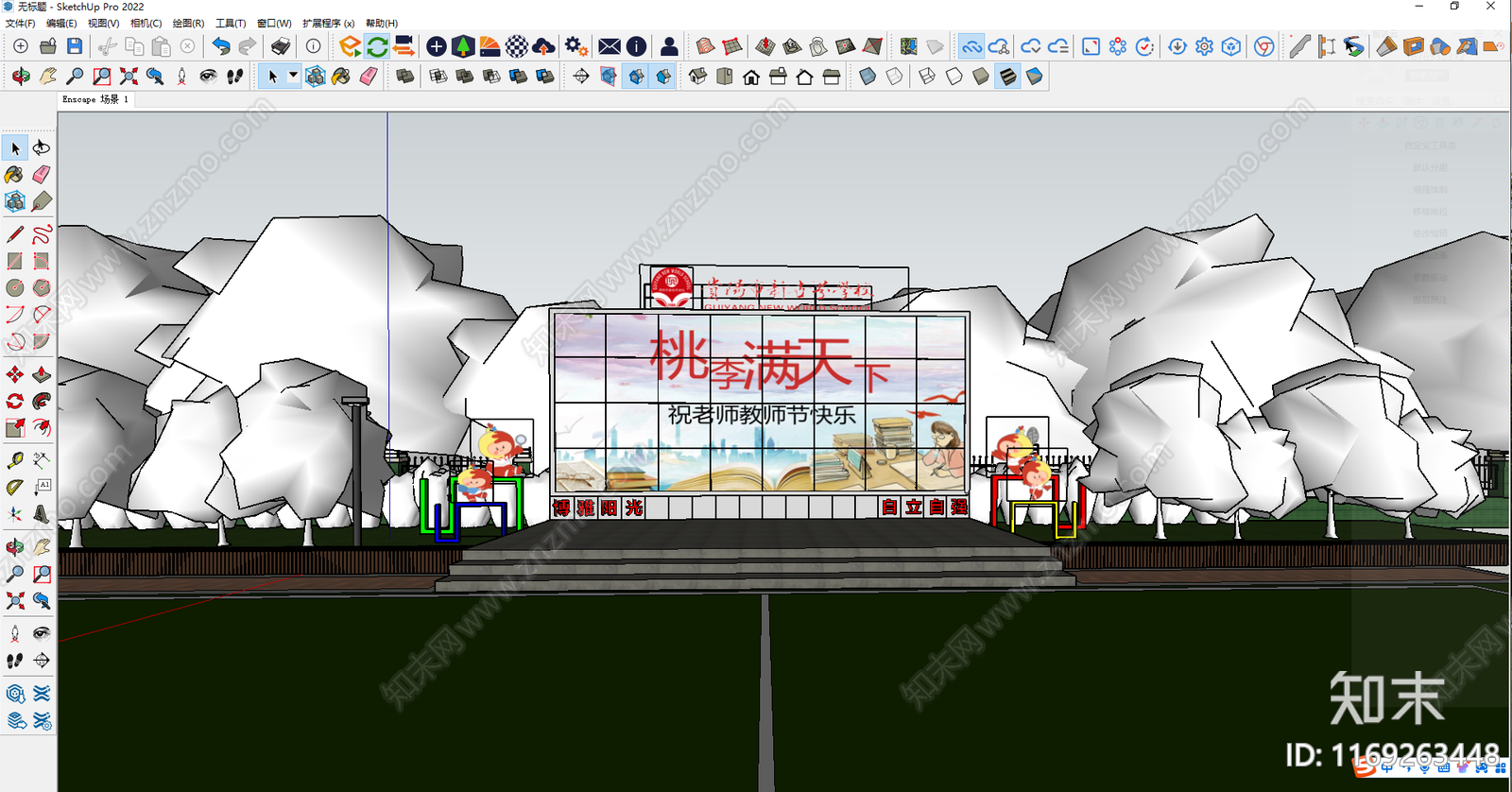Choose the 3D Text tool
Viewport: 1512px width, 792px height.
tap(42, 513)
